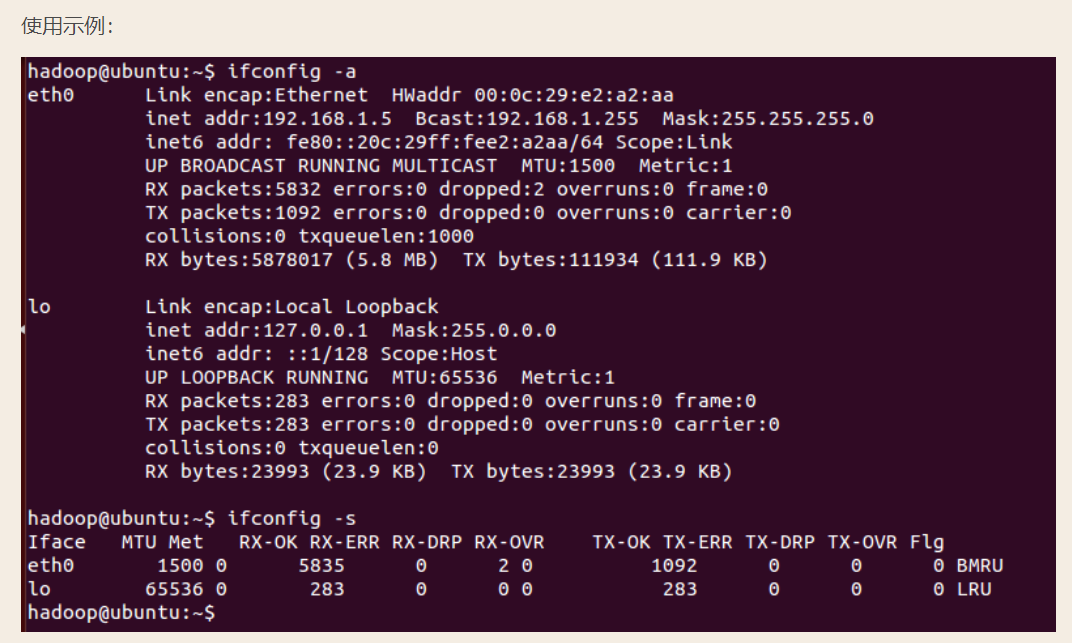Click the 'lo' interface label above inet 127.0.0.1
Image resolution: width=1072 pixels, height=643 pixels.
39,306
